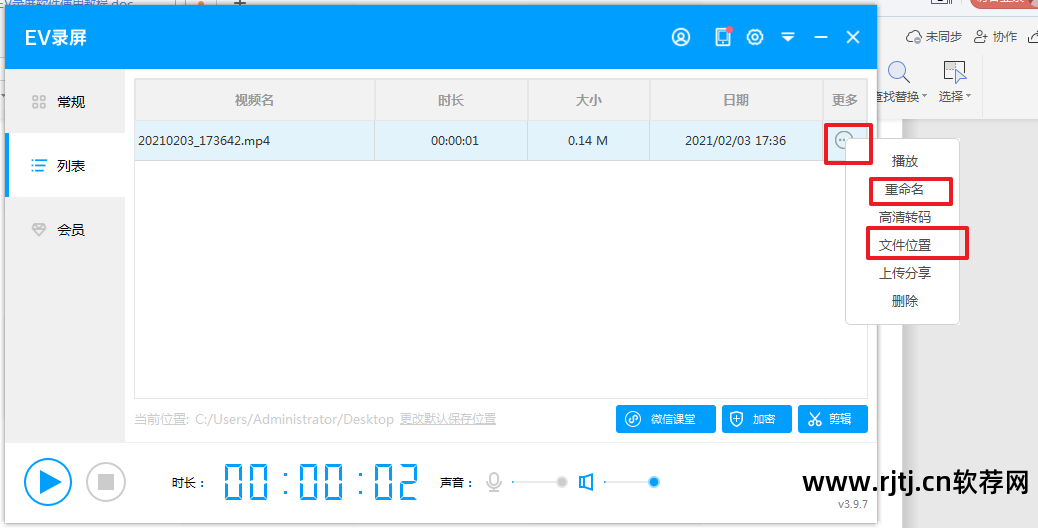This screenshot has height=528, width=1038.
Task: Sort by the 日期 column header
Action: click(736, 100)
